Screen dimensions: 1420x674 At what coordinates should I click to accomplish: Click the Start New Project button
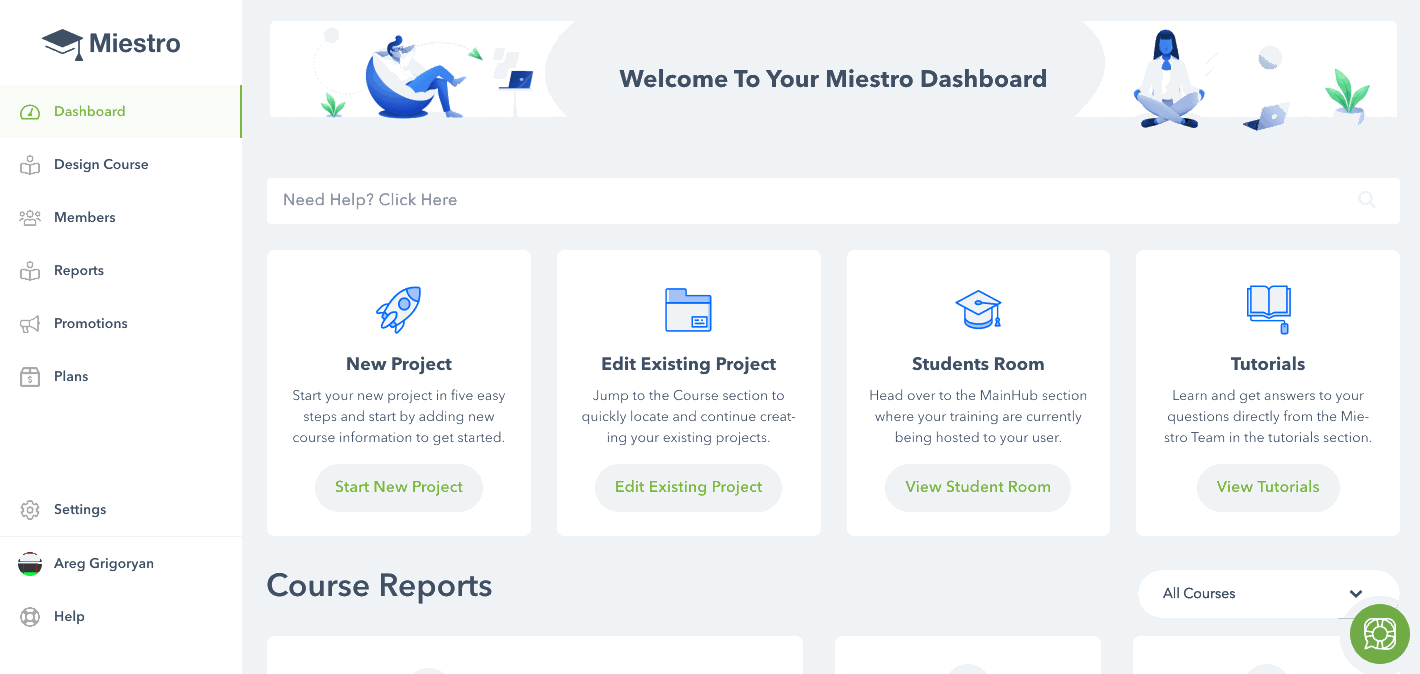399,488
